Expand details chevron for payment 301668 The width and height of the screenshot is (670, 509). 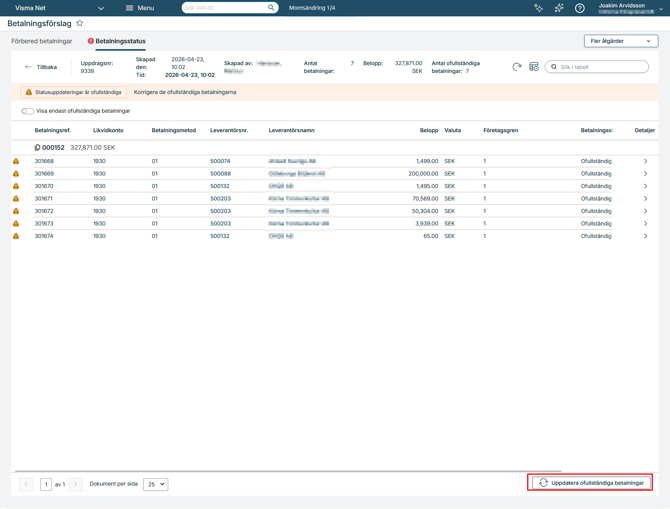point(645,161)
